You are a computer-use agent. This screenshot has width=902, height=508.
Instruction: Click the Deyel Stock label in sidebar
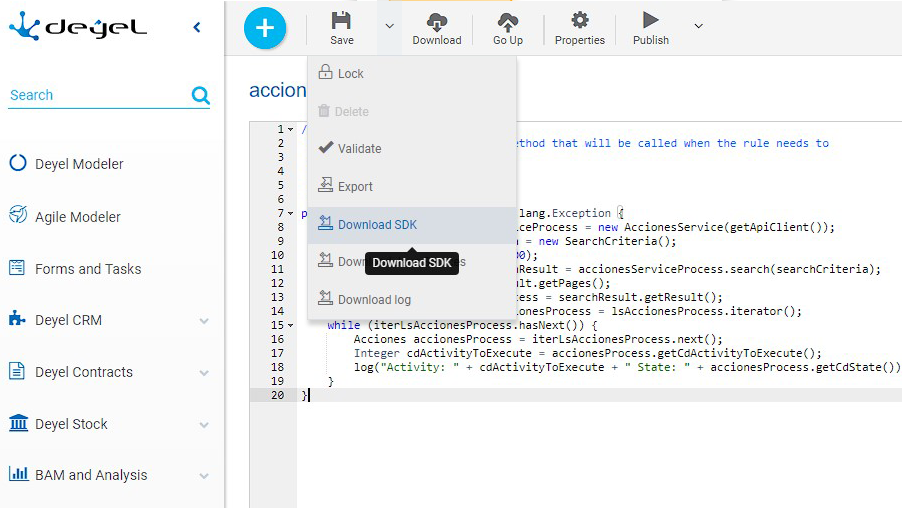(x=71, y=425)
